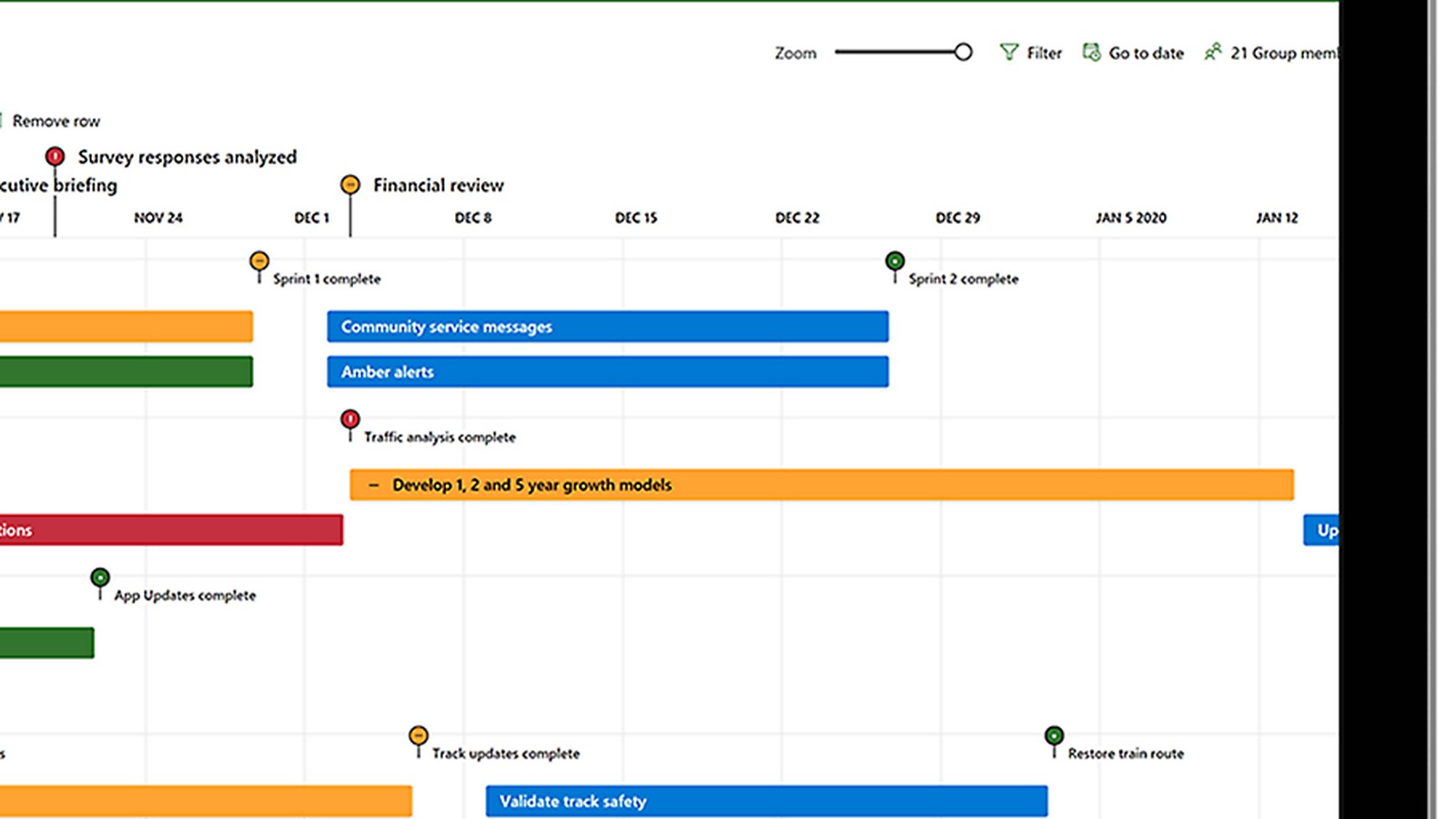Click the DEC 8 date header
This screenshot has height=819, width=1456.
473,217
